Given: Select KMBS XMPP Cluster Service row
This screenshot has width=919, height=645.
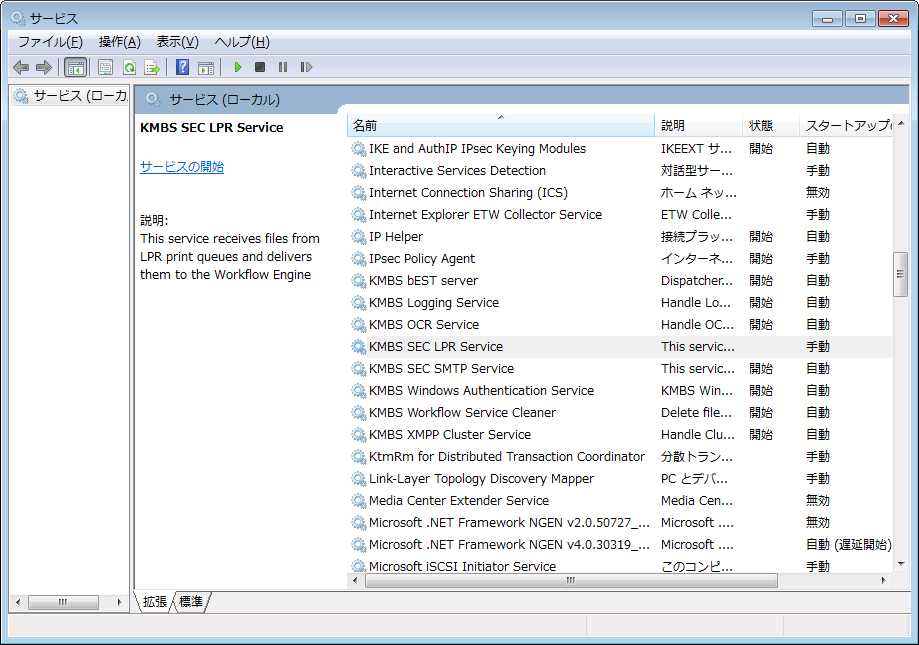Looking at the screenshot, I should (620, 435).
